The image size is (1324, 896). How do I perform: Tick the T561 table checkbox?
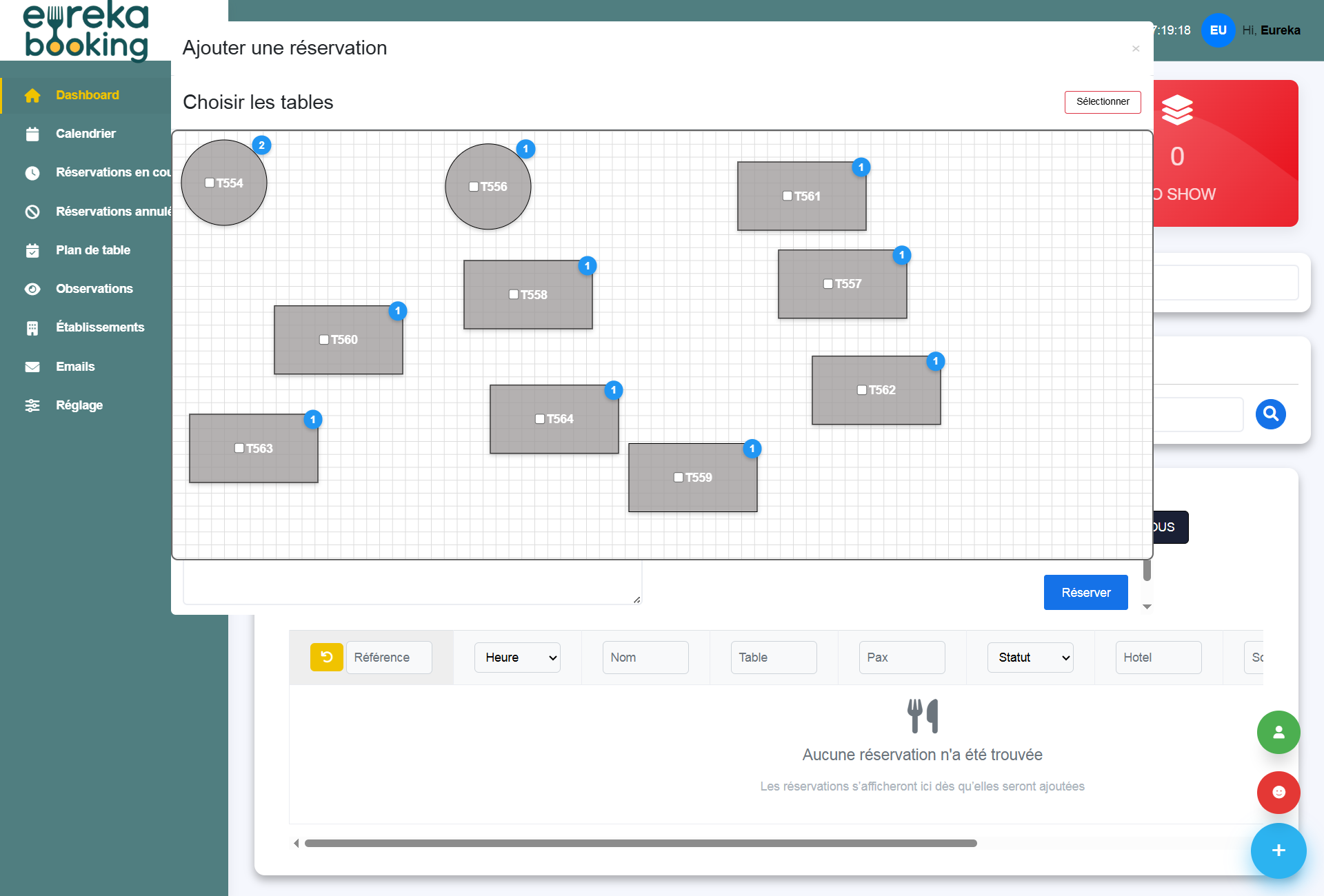788,196
